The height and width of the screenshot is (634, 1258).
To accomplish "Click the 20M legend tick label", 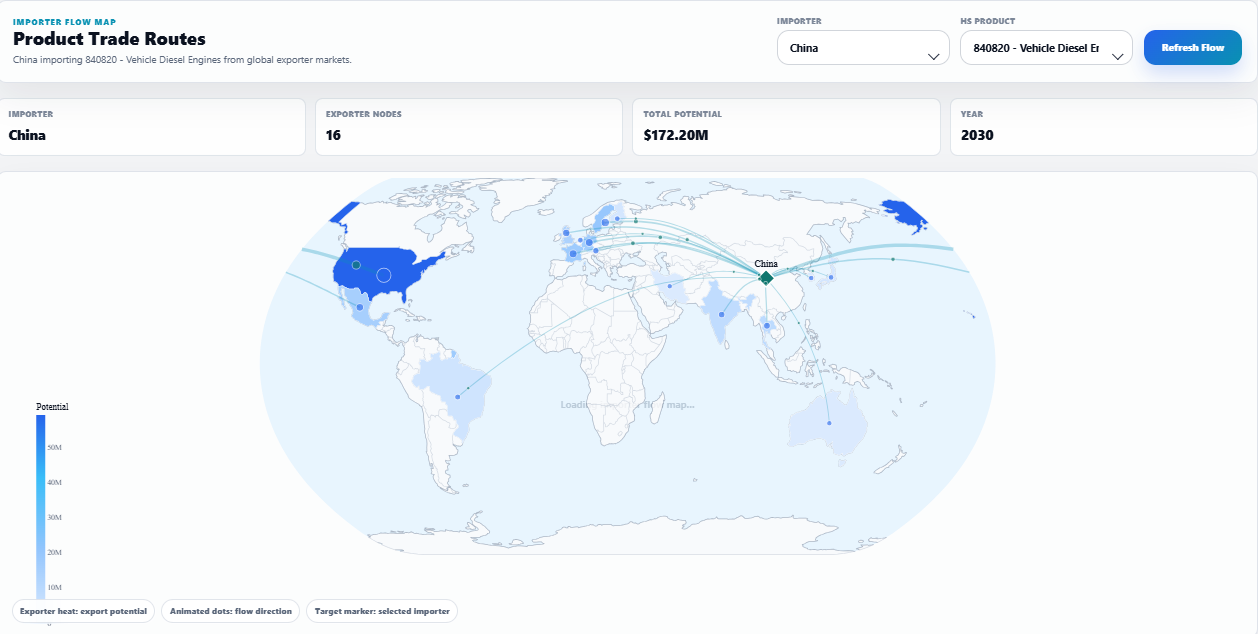I will pos(55,552).
